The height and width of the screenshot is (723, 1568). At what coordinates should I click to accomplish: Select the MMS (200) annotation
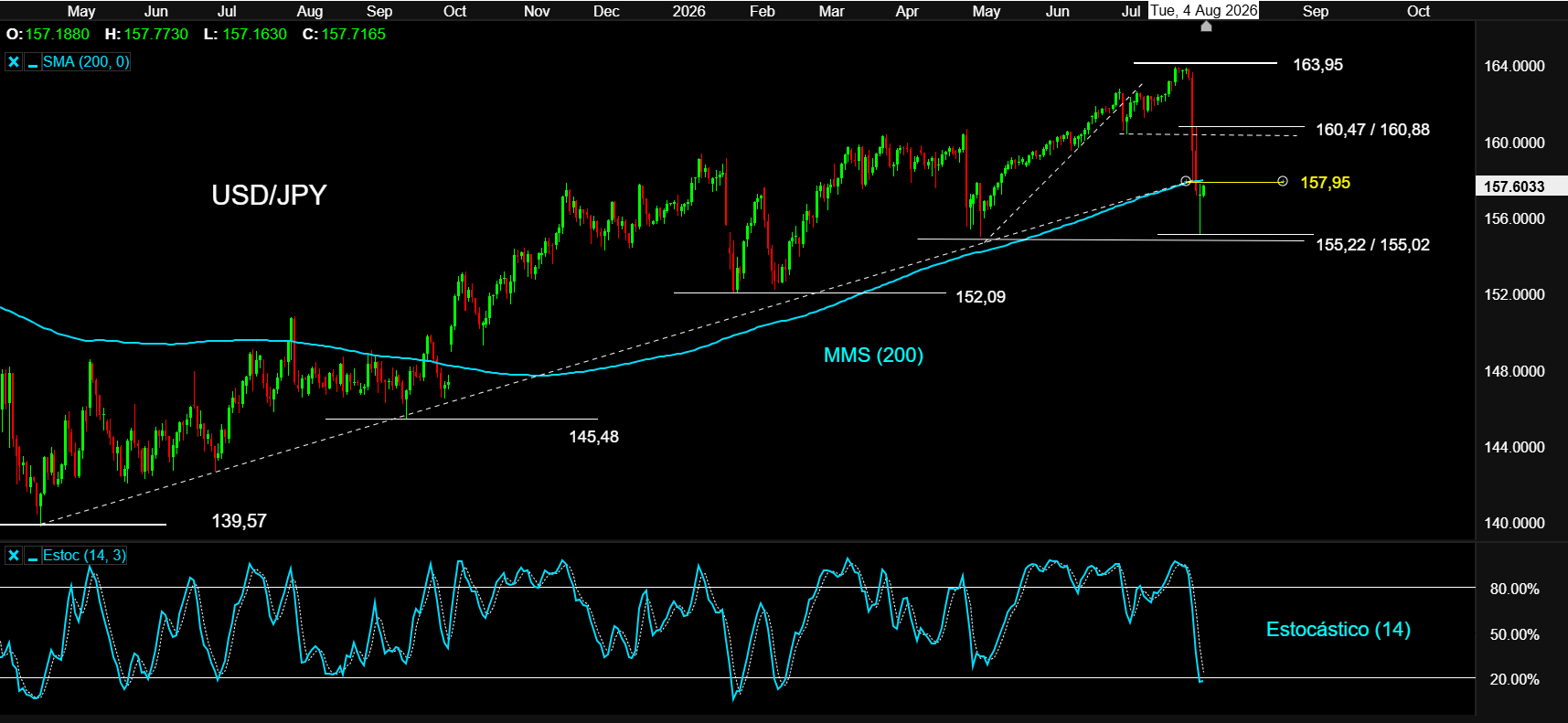point(873,355)
